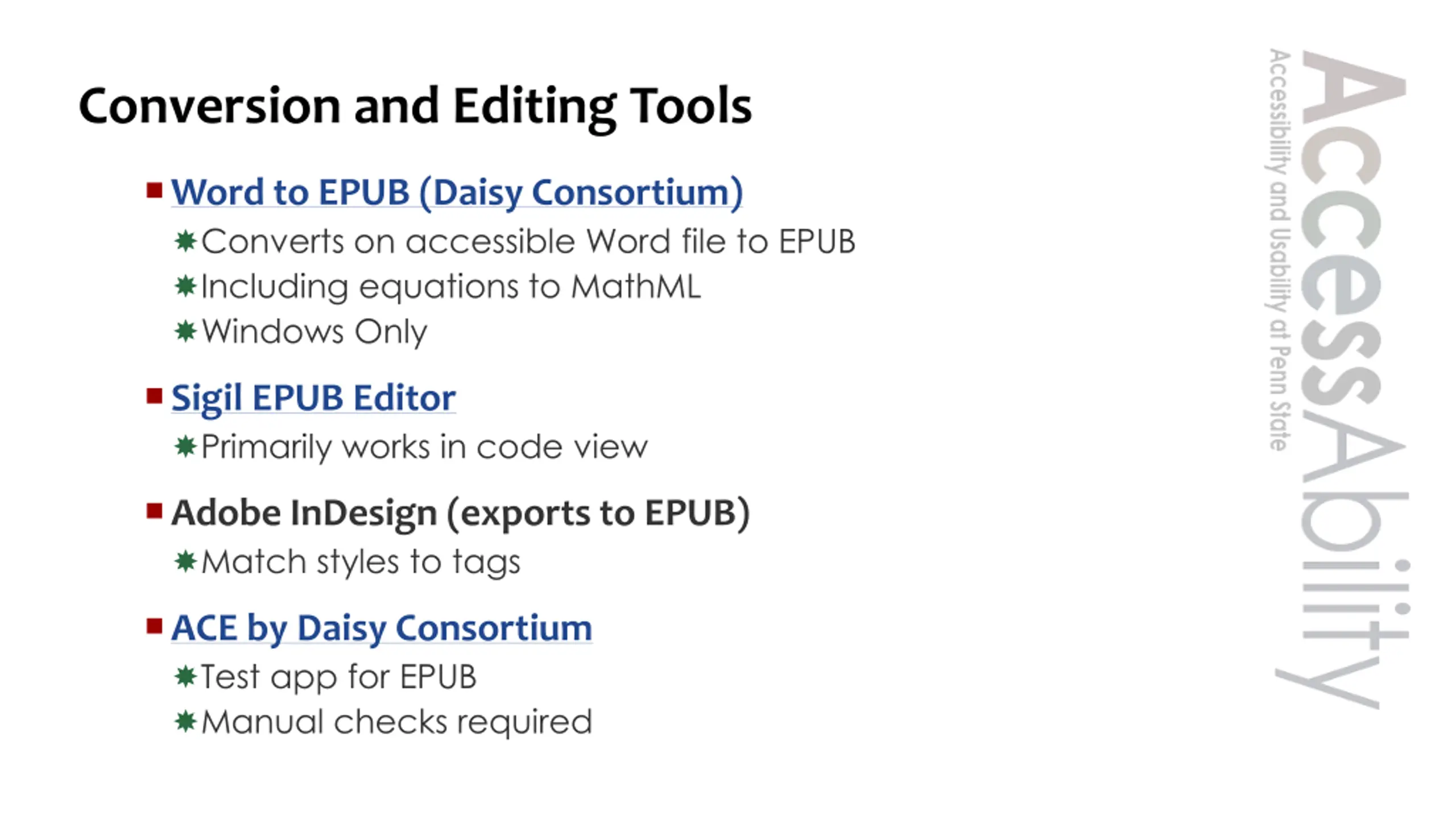Open the Sigil EPUB Editor link
The image size is (1456, 819).
[313, 397]
